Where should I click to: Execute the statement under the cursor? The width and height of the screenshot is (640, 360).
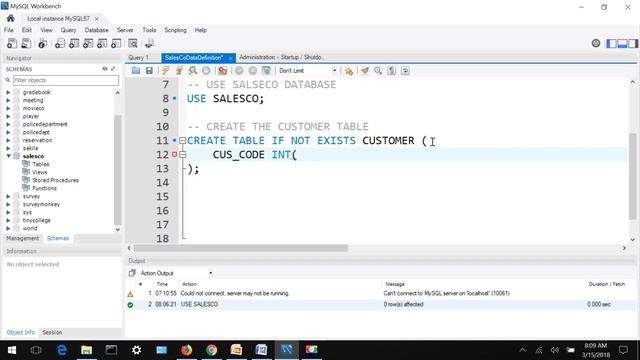point(179,71)
